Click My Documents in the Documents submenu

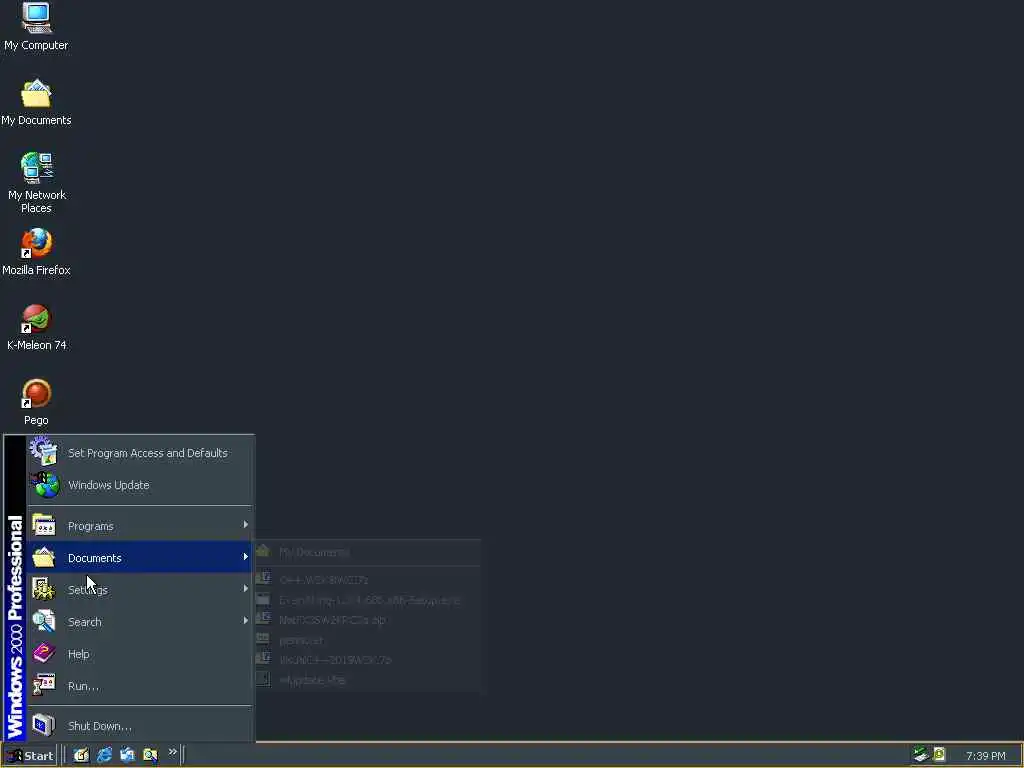pos(368,552)
